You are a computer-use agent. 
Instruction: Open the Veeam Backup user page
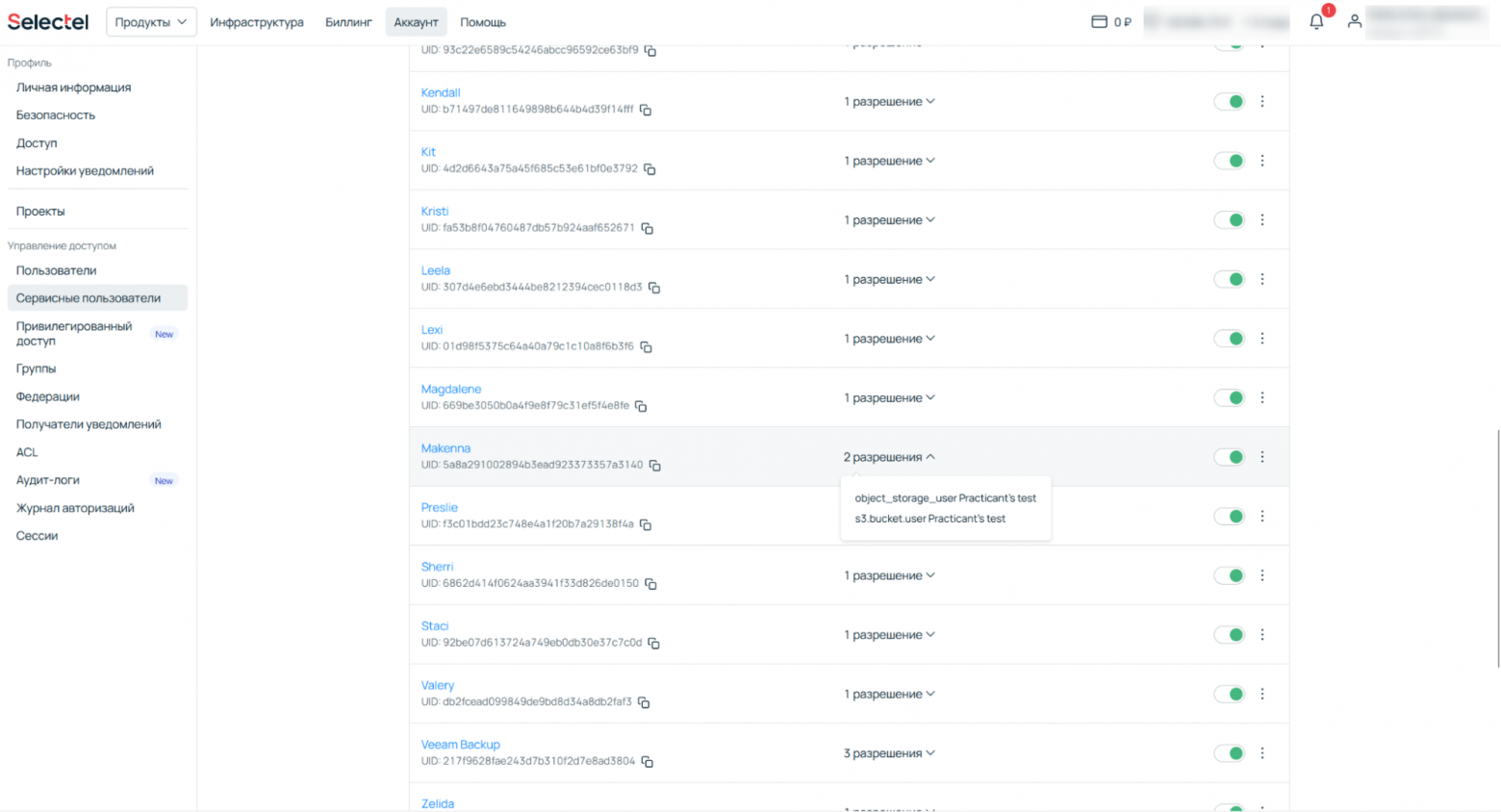pos(460,745)
